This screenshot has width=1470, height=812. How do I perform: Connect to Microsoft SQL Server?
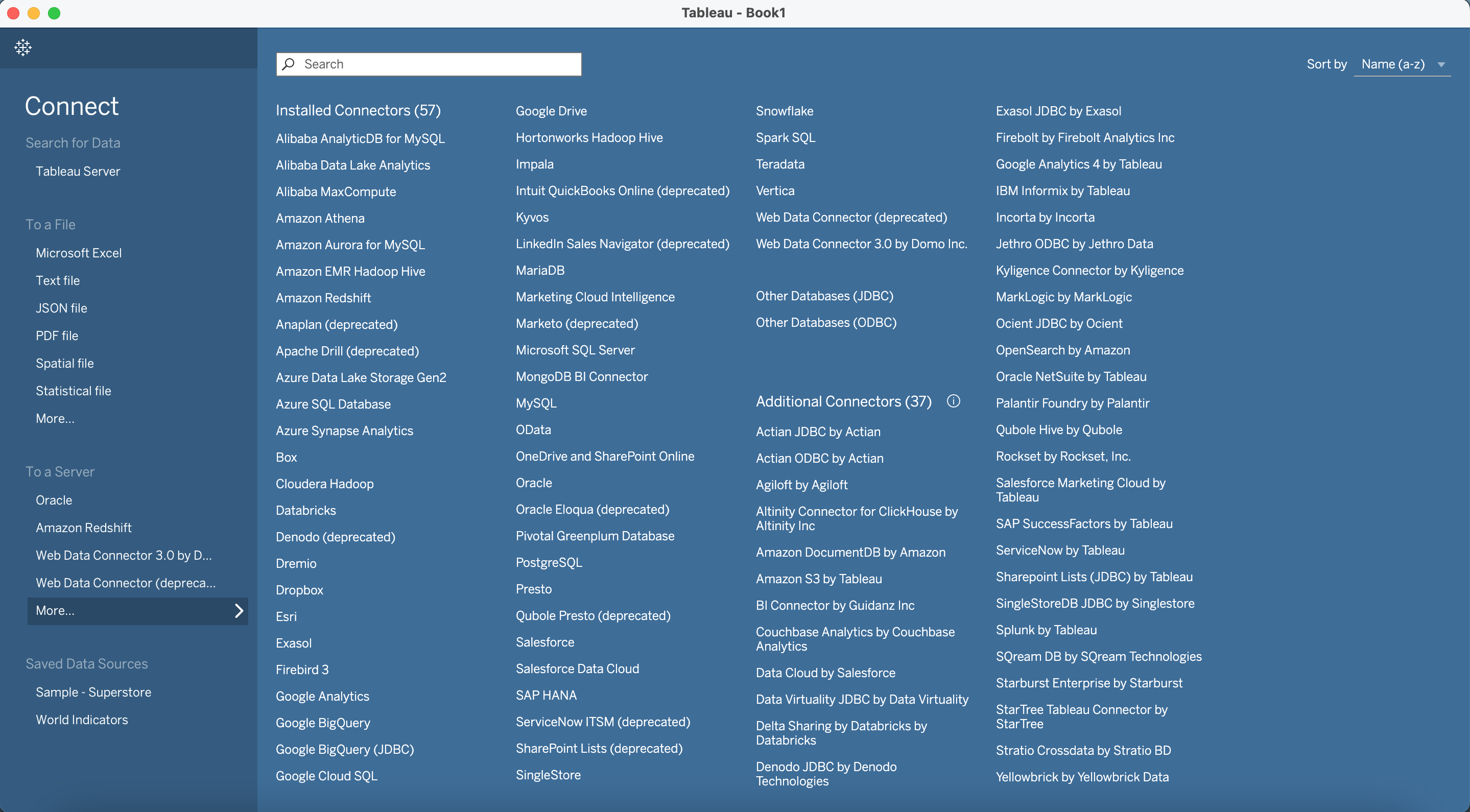click(x=575, y=350)
